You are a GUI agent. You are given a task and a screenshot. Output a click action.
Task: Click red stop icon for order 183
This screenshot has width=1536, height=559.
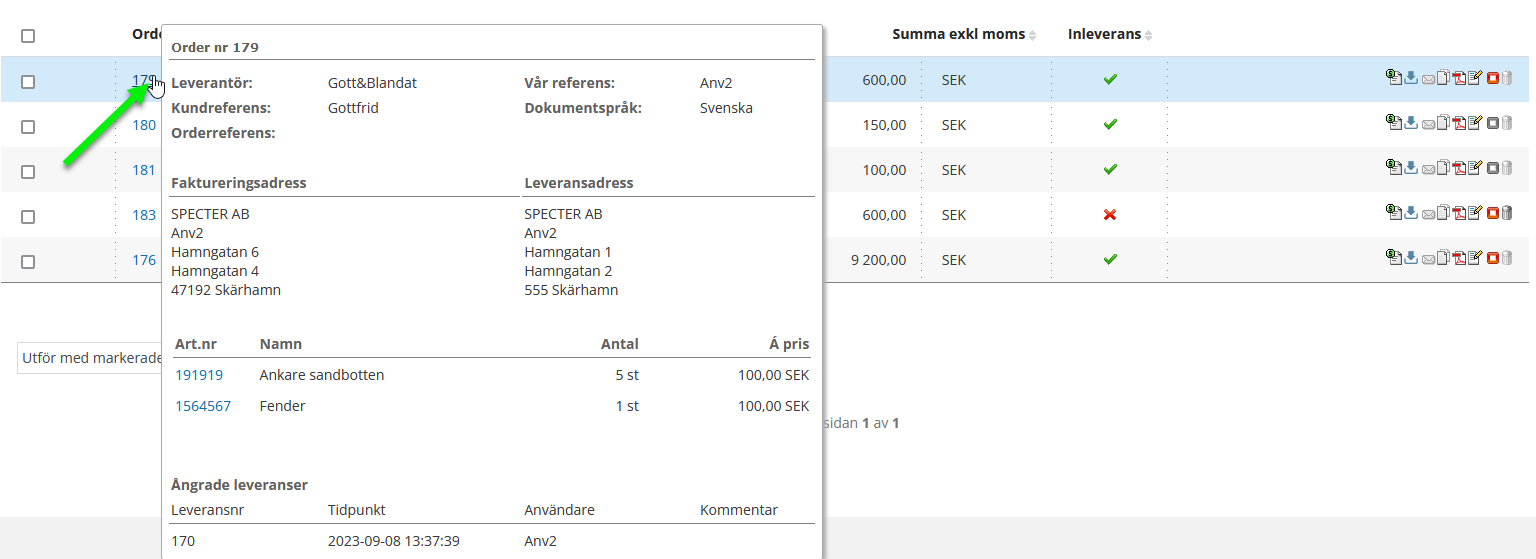(x=1492, y=213)
